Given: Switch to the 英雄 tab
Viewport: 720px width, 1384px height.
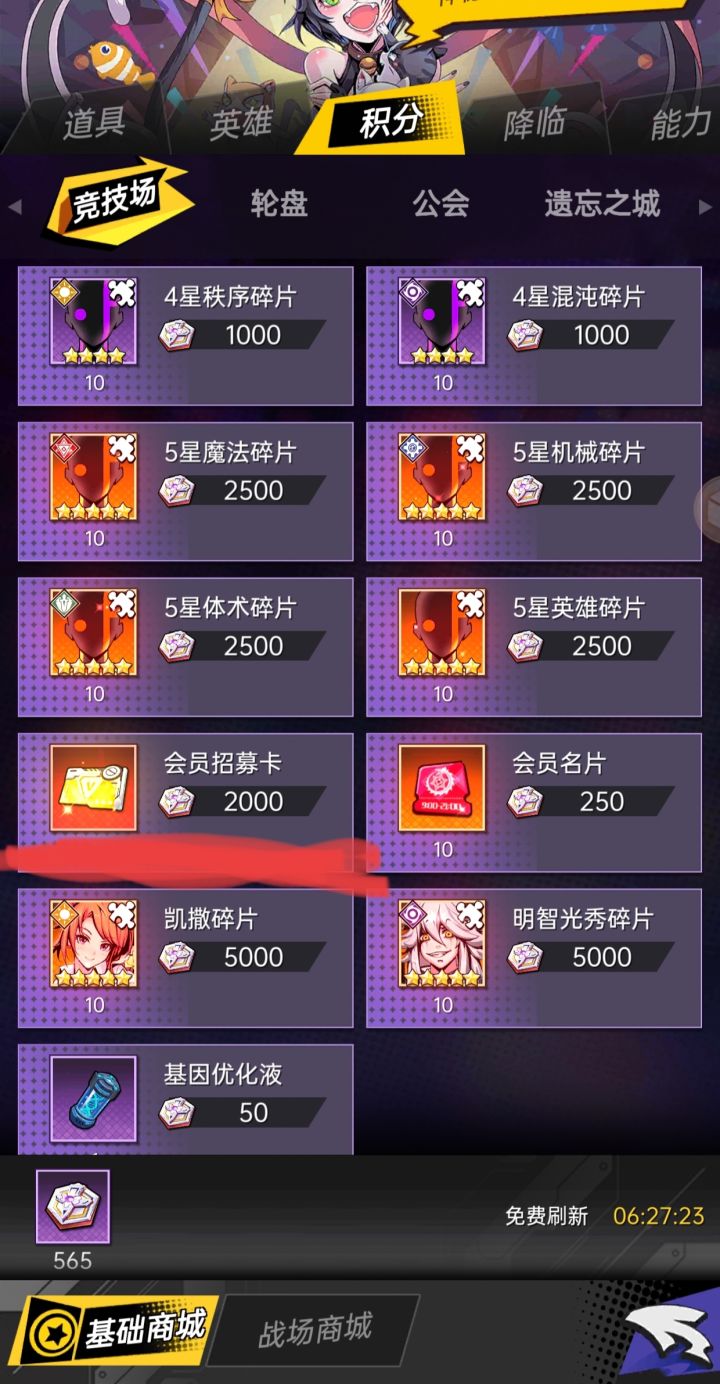Looking at the screenshot, I should (241, 124).
